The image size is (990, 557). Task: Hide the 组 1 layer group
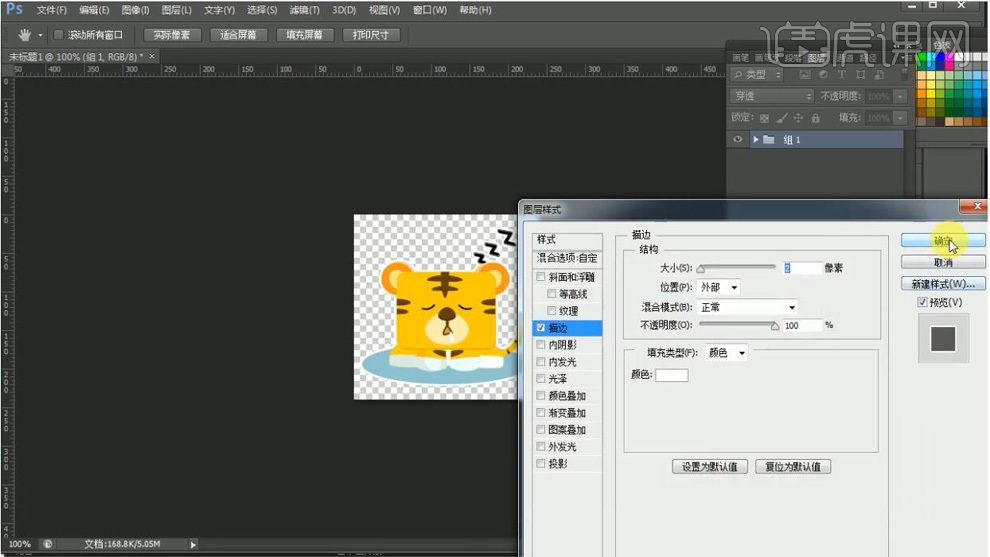coord(737,140)
